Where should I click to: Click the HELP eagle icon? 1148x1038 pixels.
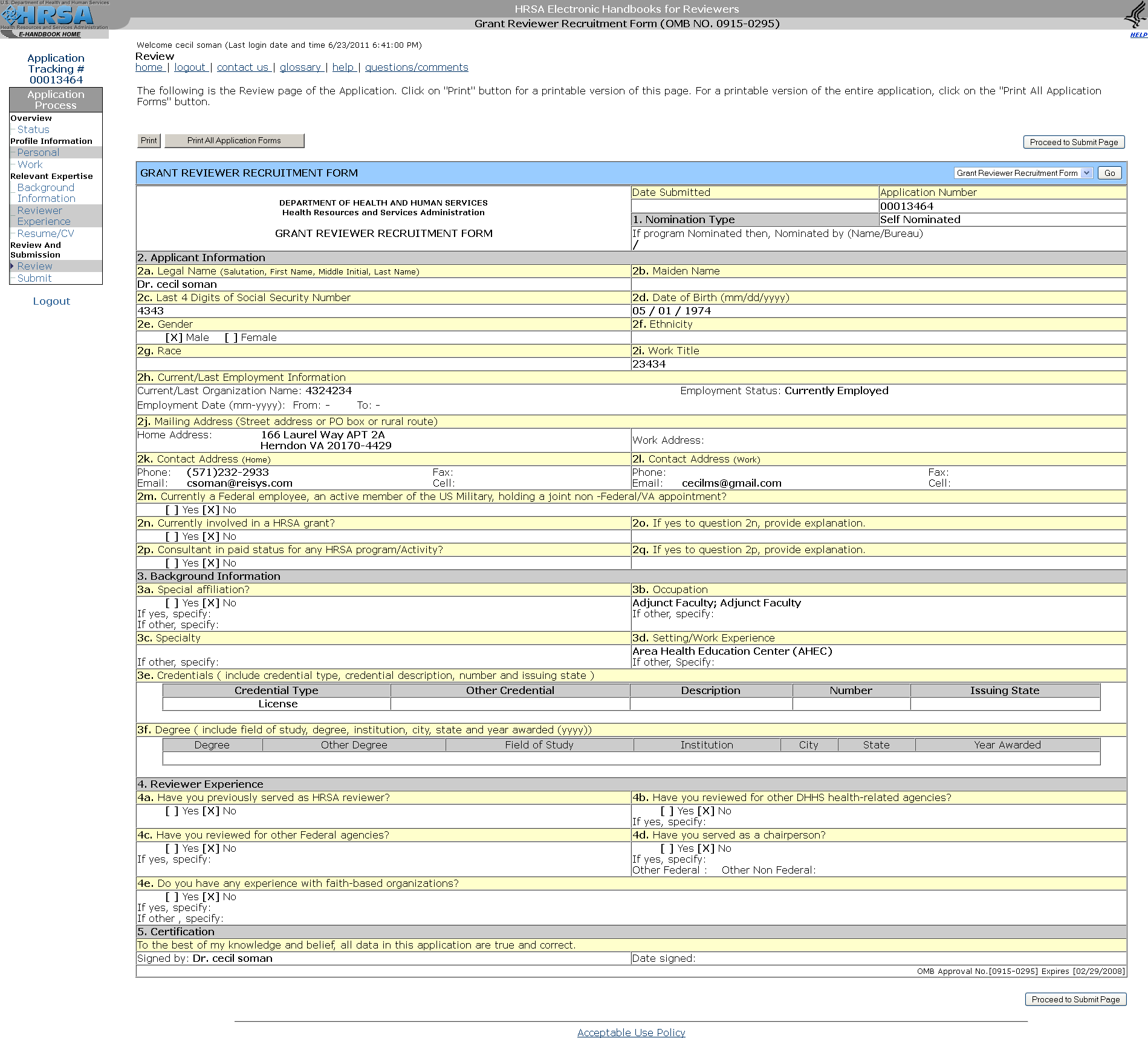[1135, 18]
